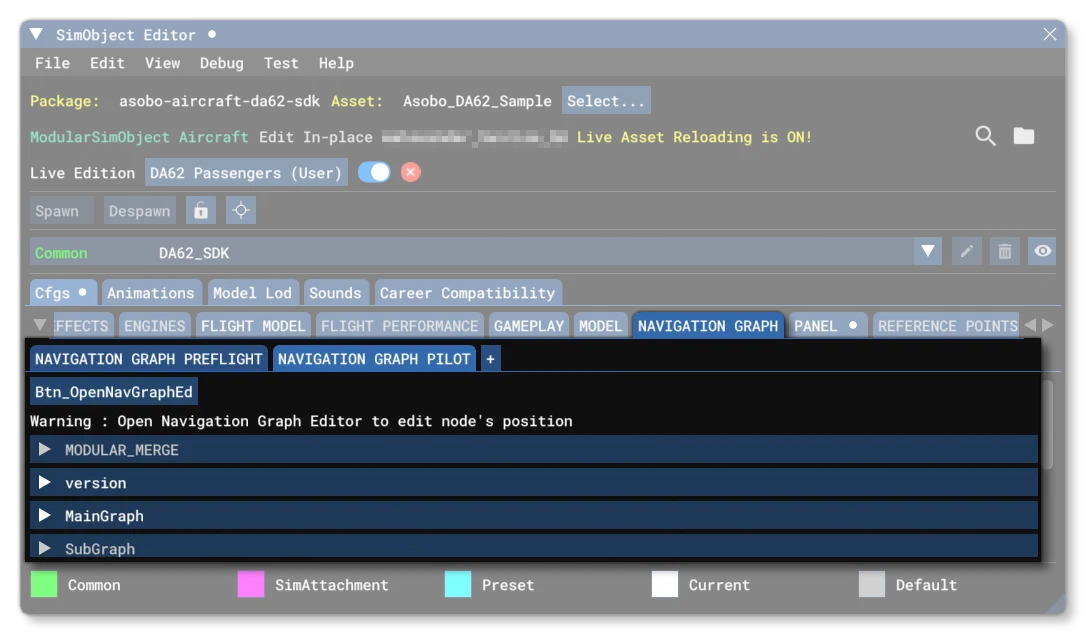The width and height of the screenshot is (1086, 635).
Task: Select the NAVIGATION GRAPH PILOT tab
Action: coord(374,359)
